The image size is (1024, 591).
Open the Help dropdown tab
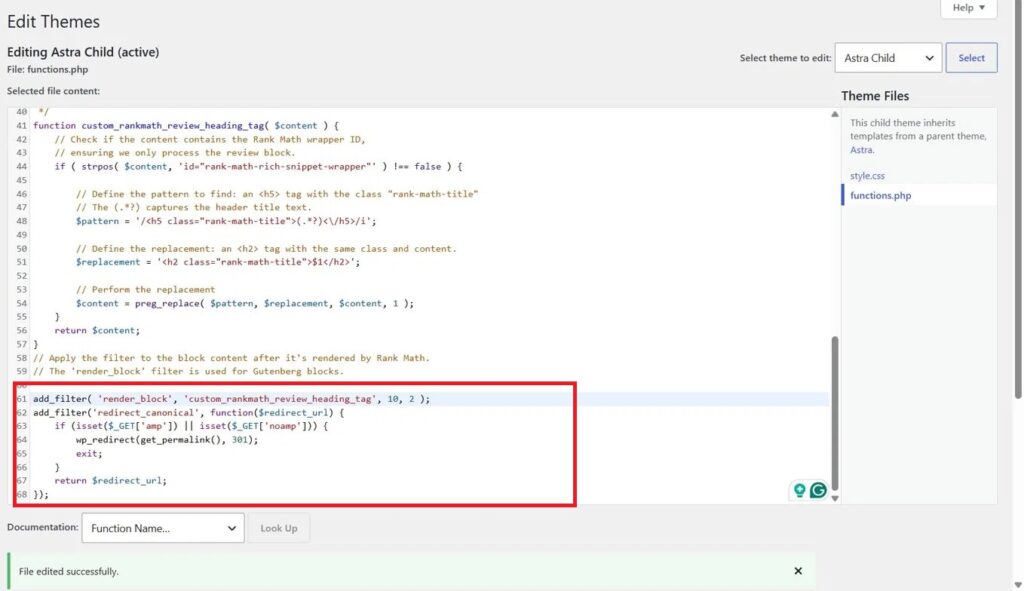click(x=968, y=8)
